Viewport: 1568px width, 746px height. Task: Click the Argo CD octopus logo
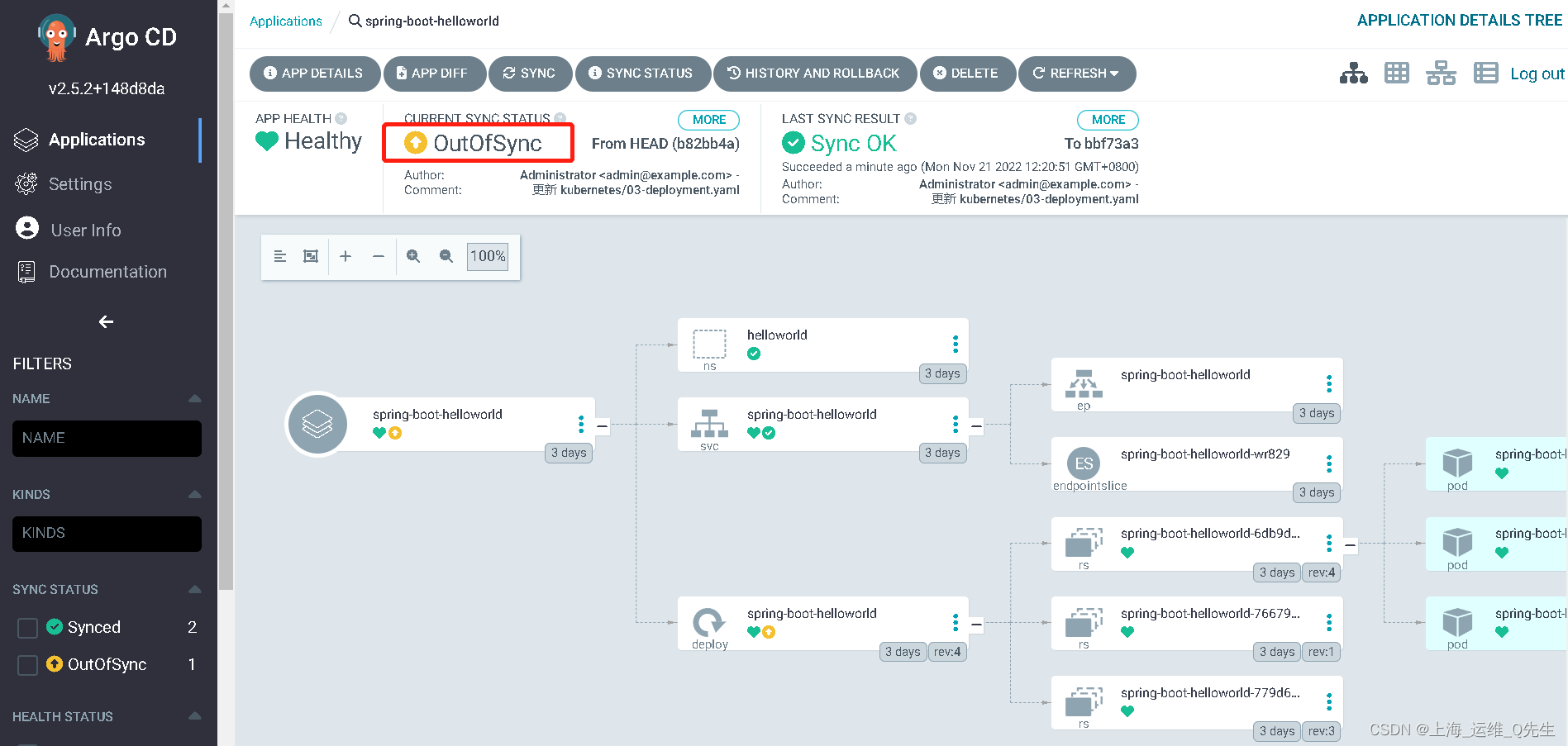[x=57, y=38]
